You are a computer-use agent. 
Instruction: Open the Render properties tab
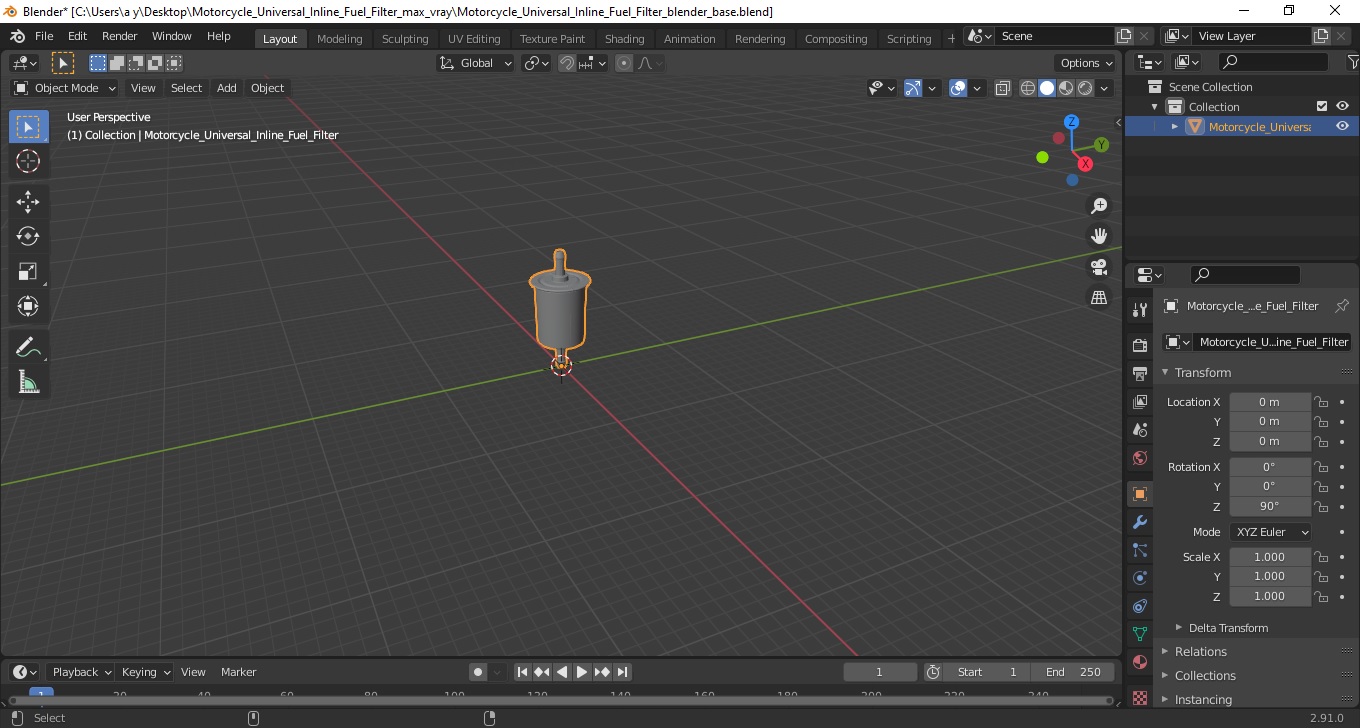tap(1140, 345)
